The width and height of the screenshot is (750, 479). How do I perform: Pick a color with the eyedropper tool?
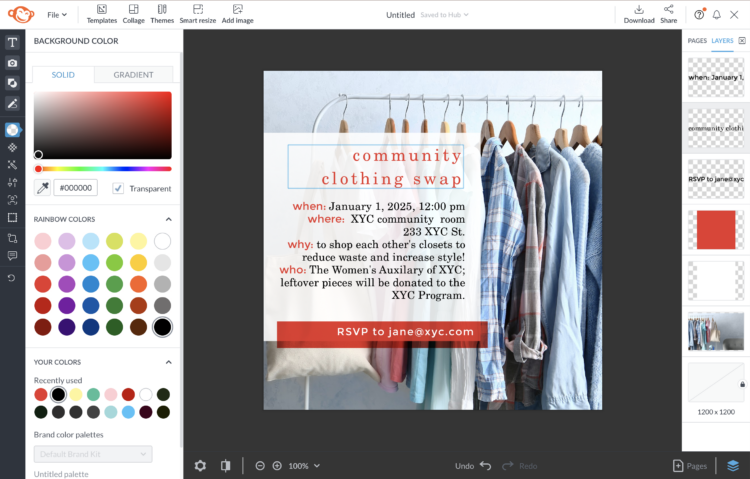[43, 187]
